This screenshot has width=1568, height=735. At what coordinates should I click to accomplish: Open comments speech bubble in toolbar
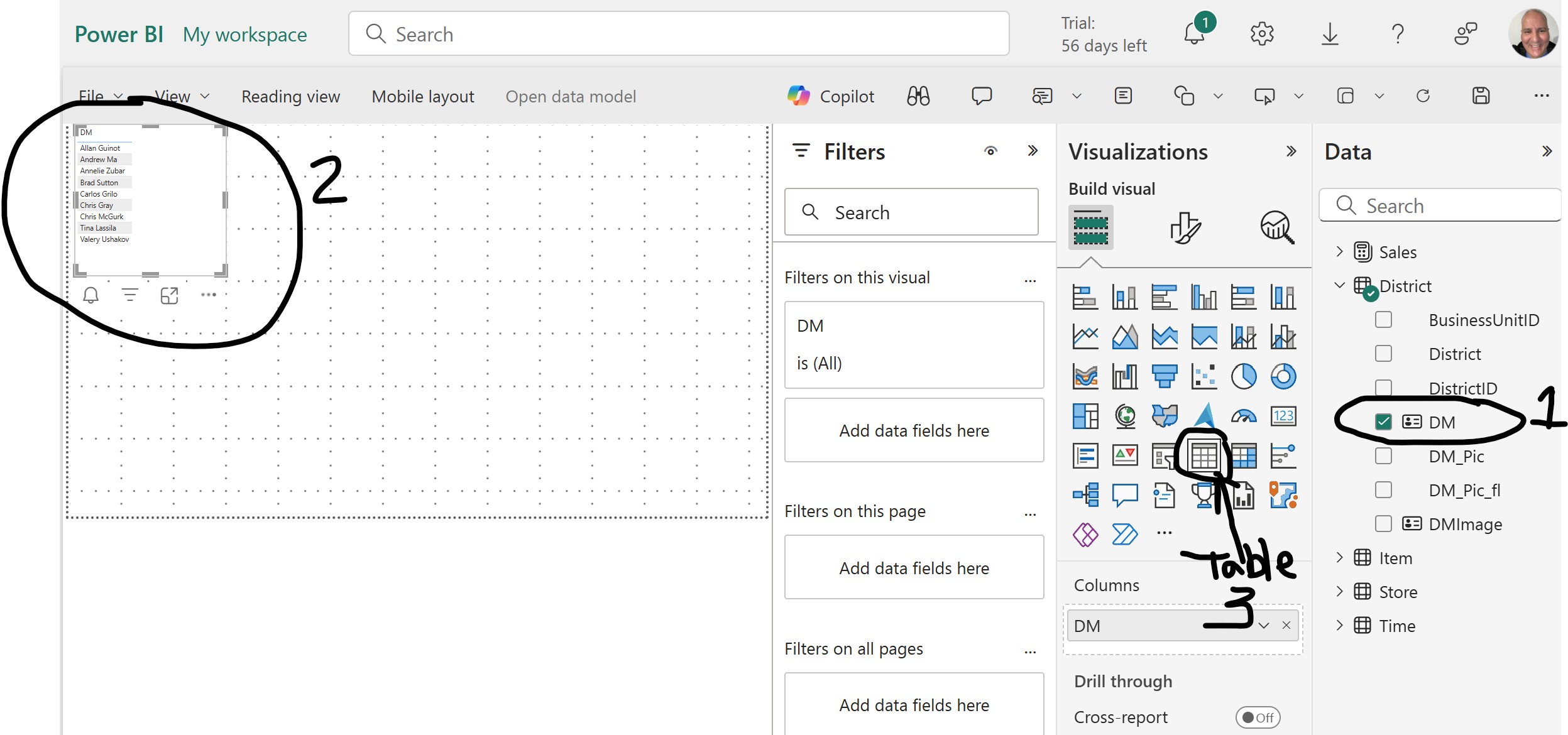[x=982, y=96]
